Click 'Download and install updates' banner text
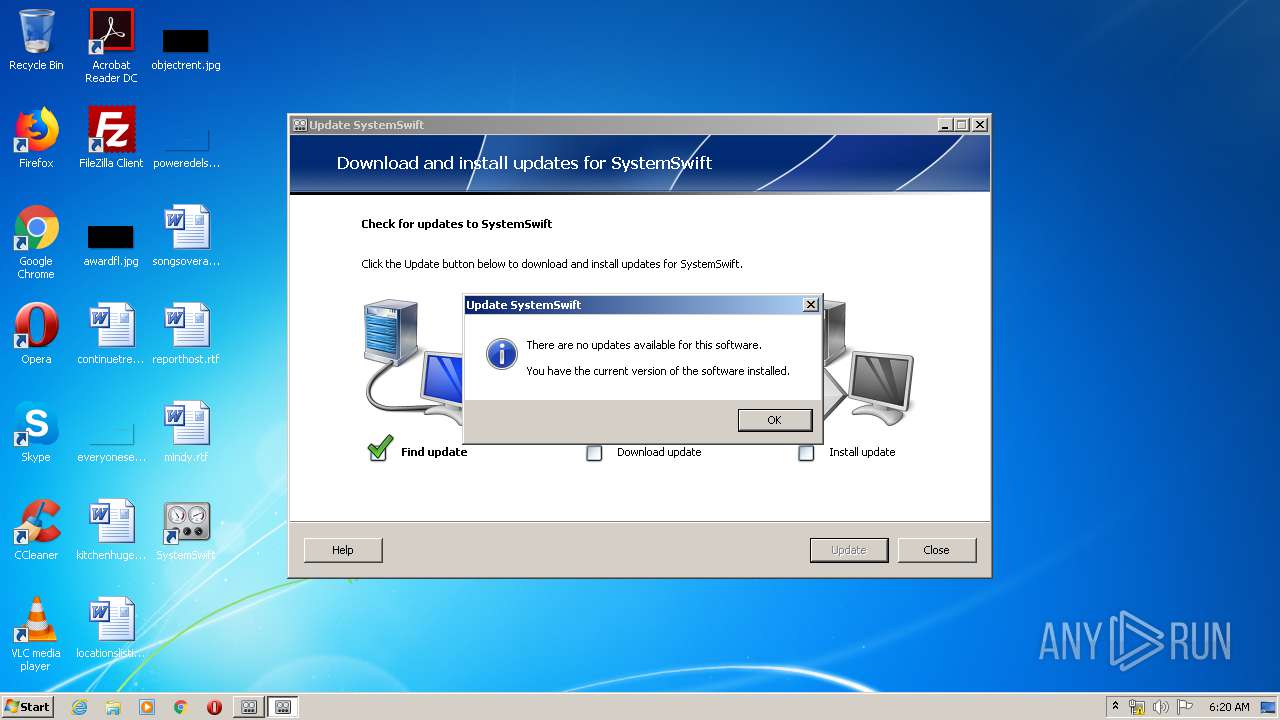The width and height of the screenshot is (1280, 720). [524, 163]
